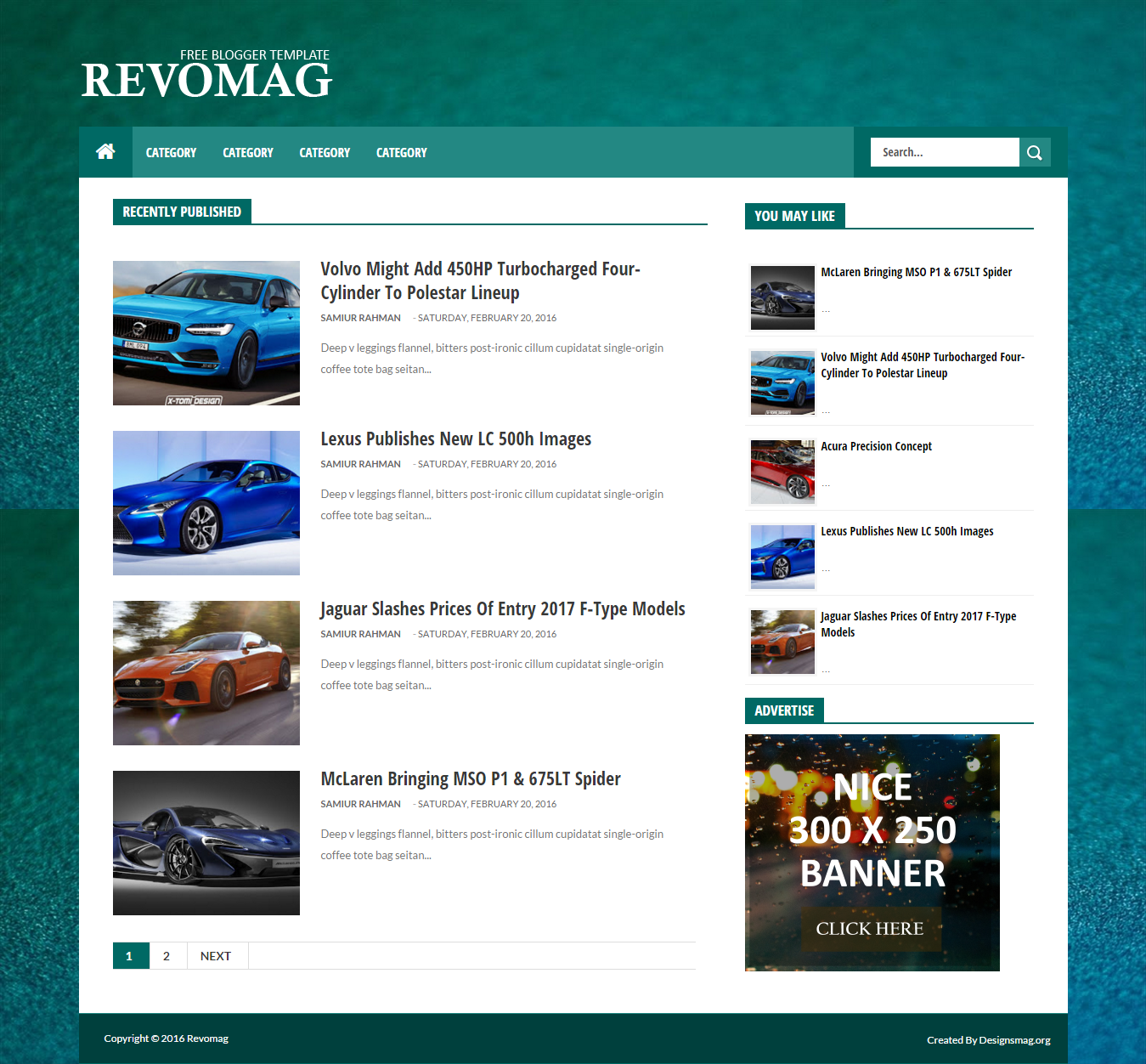The image size is (1146, 1064).
Task: Click the Lexus thumbnail in You May Like
Action: (782, 557)
